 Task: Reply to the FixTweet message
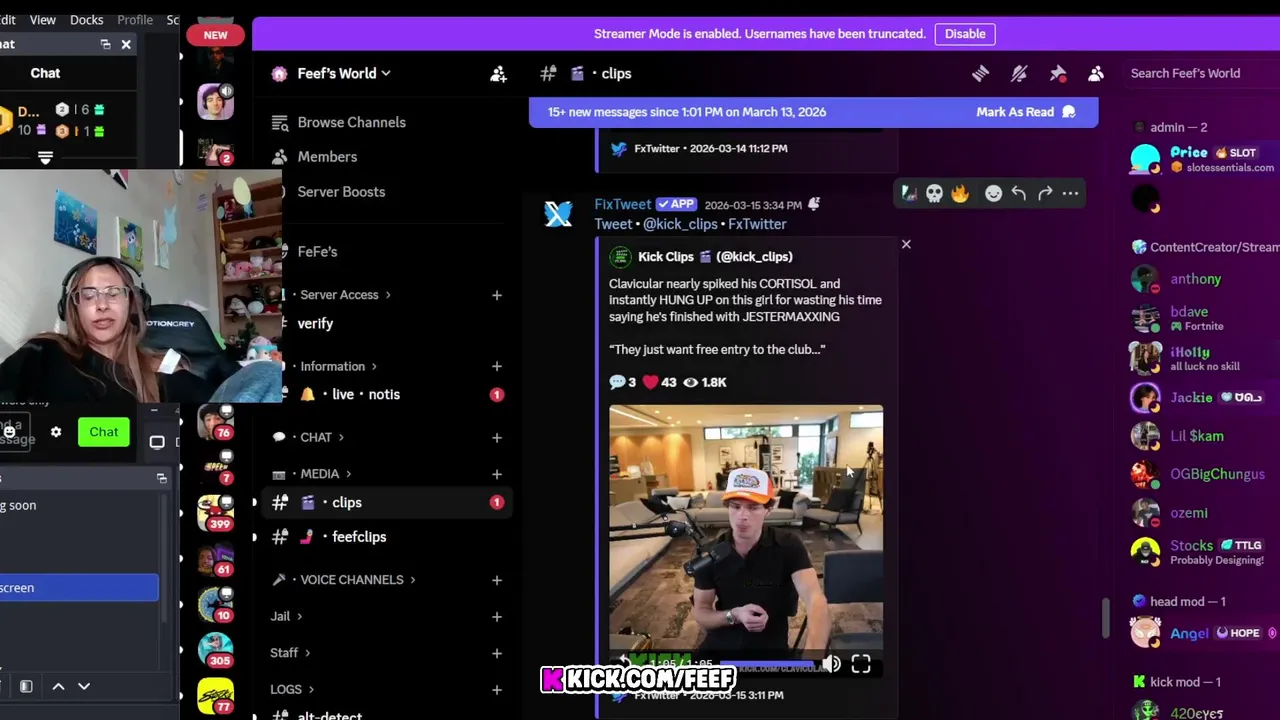click(x=1018, y=194)
